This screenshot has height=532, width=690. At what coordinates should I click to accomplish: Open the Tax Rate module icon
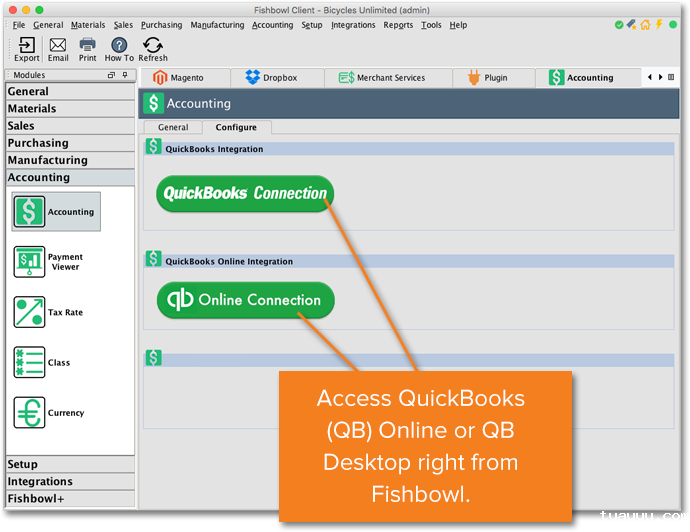[x=30, y=312]
